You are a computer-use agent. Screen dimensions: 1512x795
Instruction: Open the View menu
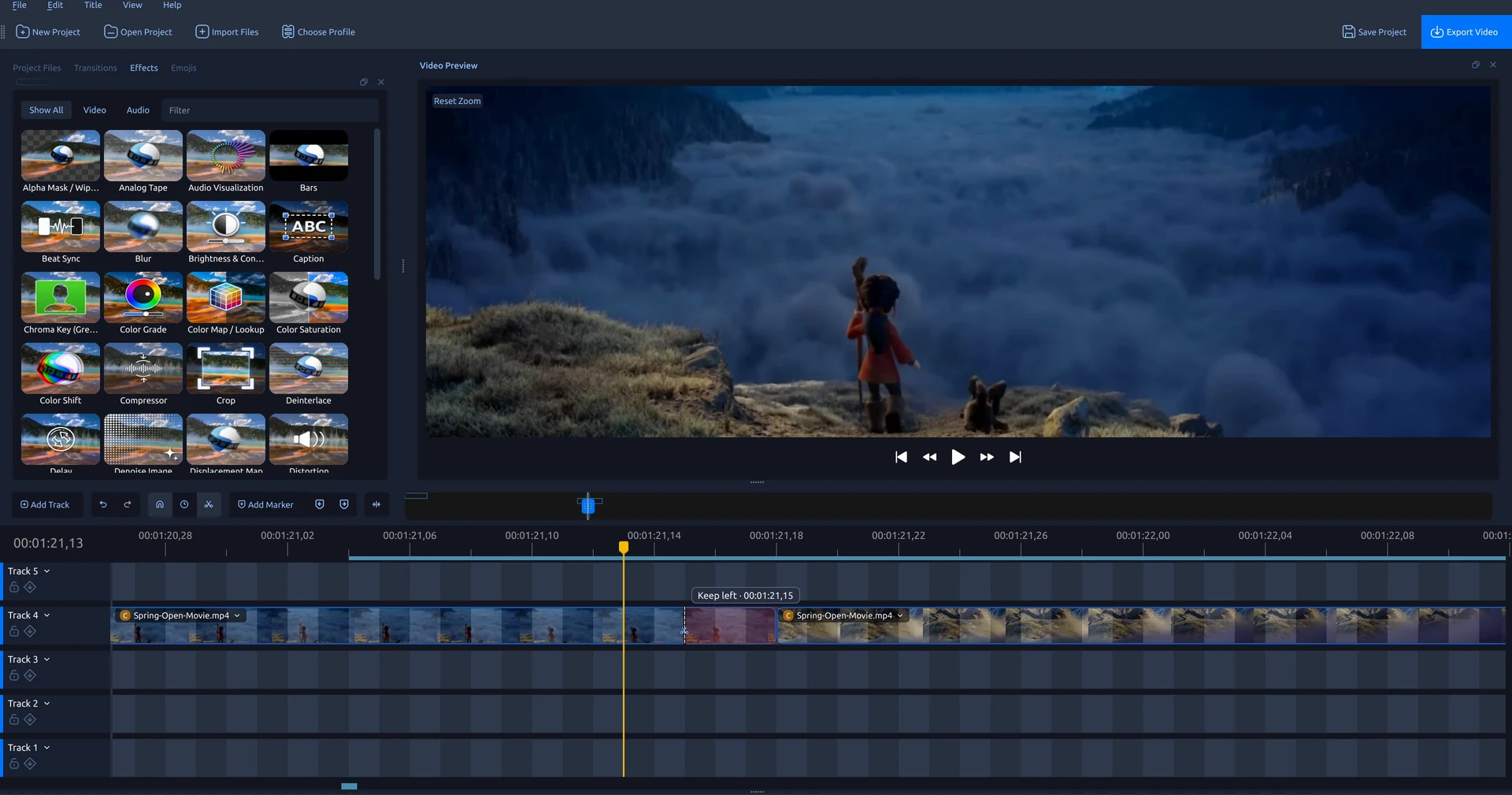(132, 6)
